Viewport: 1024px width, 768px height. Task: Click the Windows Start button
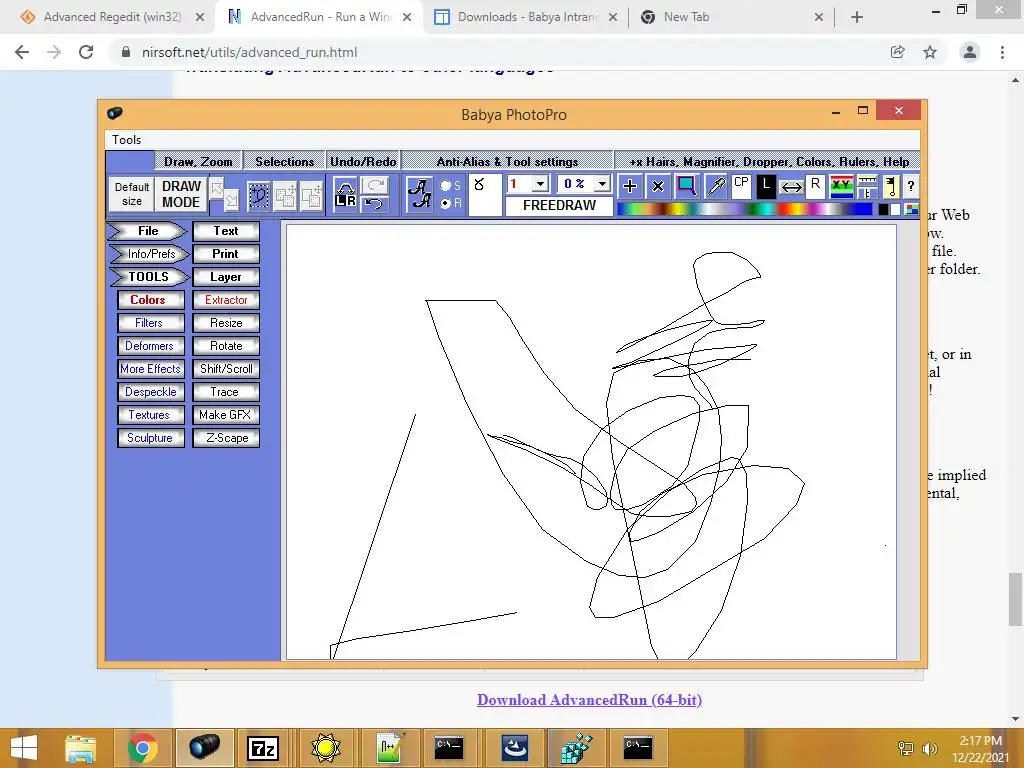(24, 748)
